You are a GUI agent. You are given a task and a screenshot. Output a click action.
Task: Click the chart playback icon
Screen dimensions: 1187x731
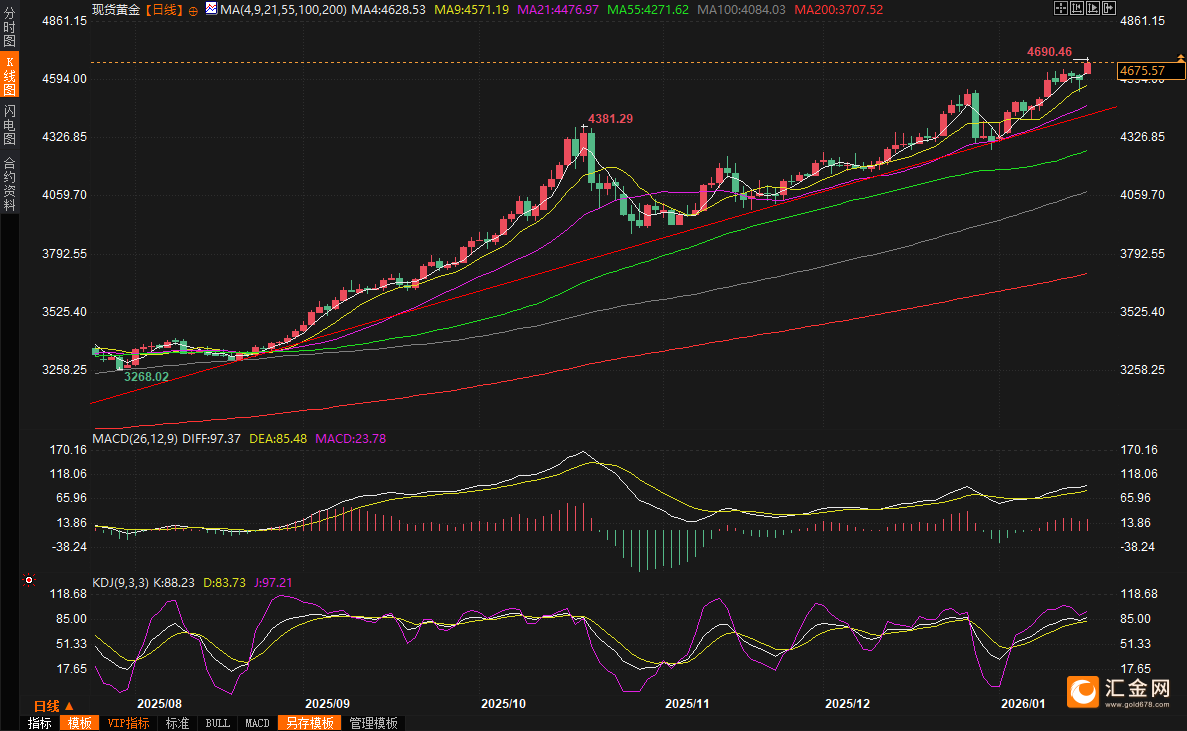pos(1093,9)
